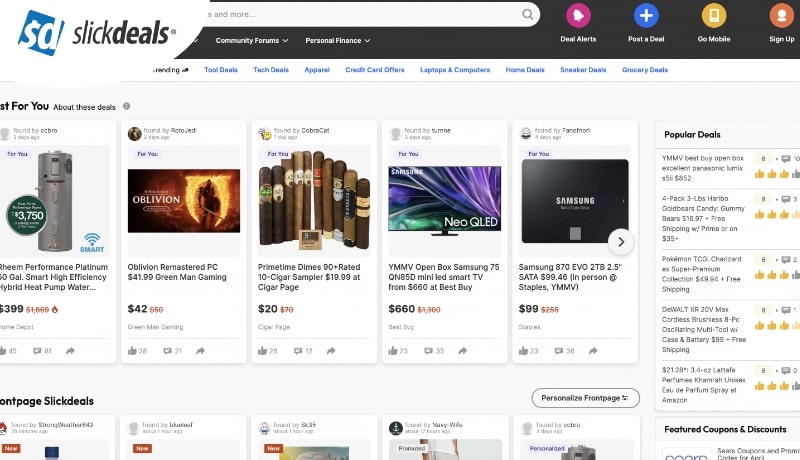Open Panasonic Lumix popular deal

tap(703, 168)
